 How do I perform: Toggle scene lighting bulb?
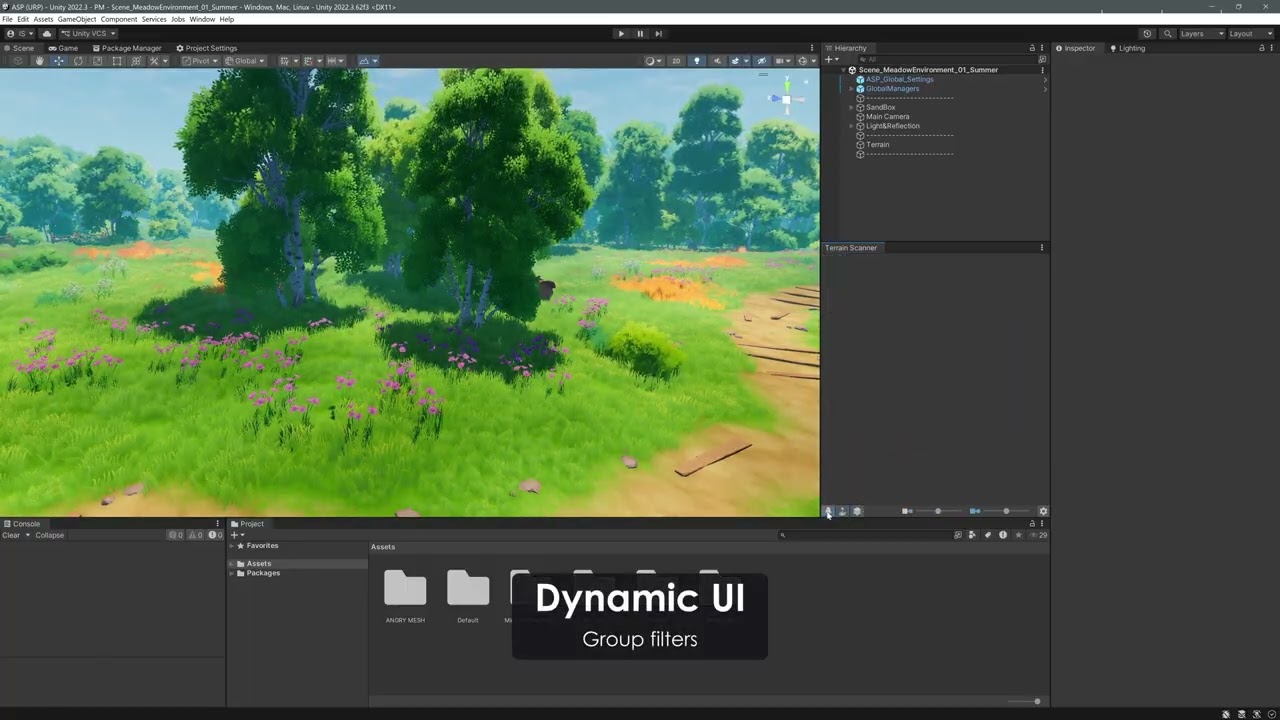click(697, 61)
